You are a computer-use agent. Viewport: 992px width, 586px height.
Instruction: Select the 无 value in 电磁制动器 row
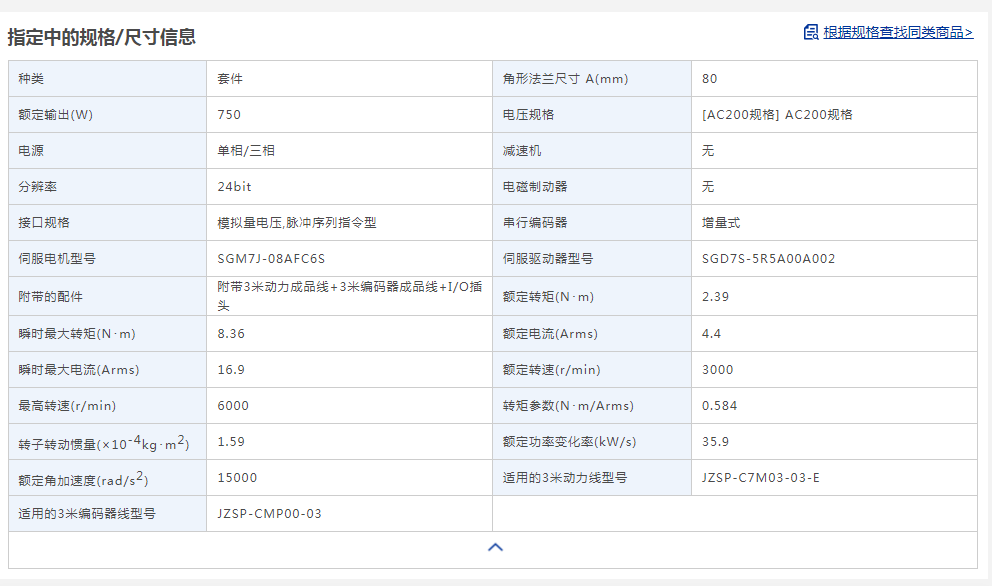(x=708, y=187)
